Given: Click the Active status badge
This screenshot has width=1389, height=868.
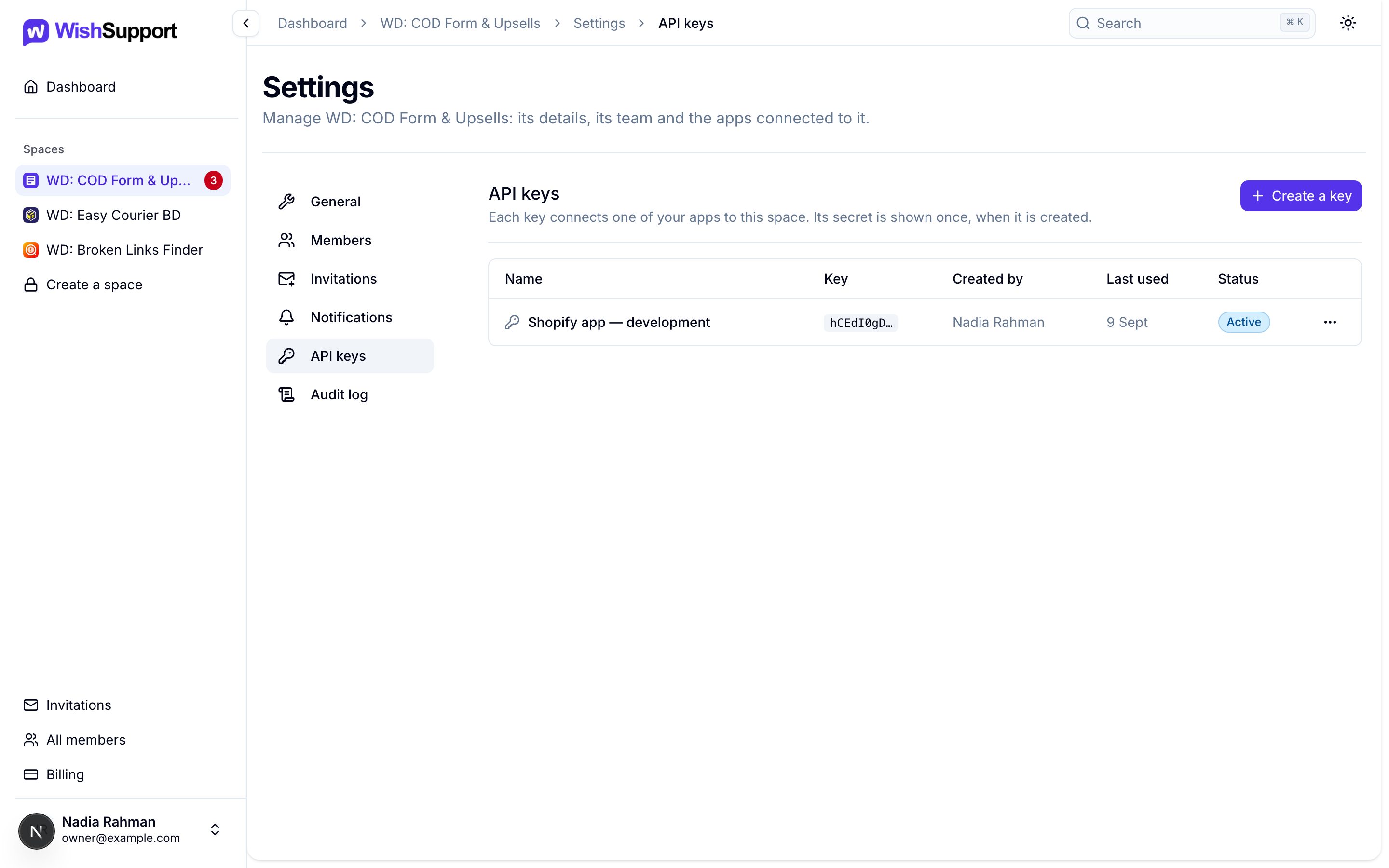Looking at the screenshot, I should click(1244, 322).
